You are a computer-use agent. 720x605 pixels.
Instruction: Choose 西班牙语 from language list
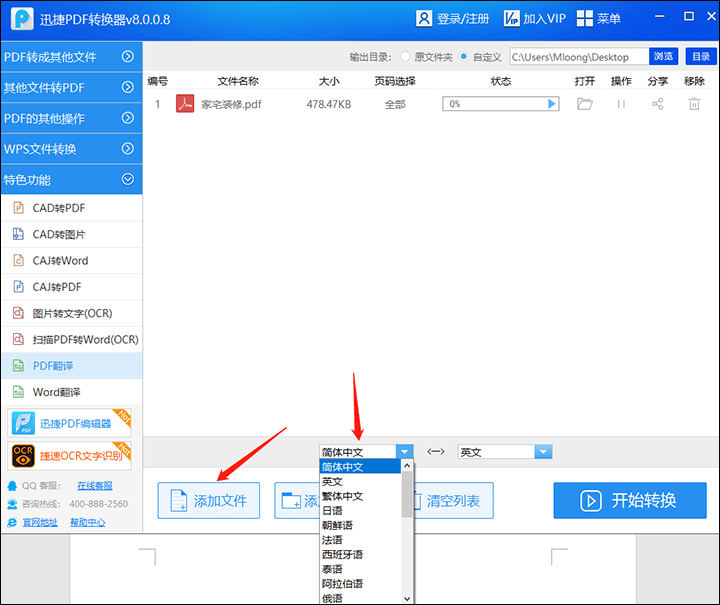pos(360,555)
